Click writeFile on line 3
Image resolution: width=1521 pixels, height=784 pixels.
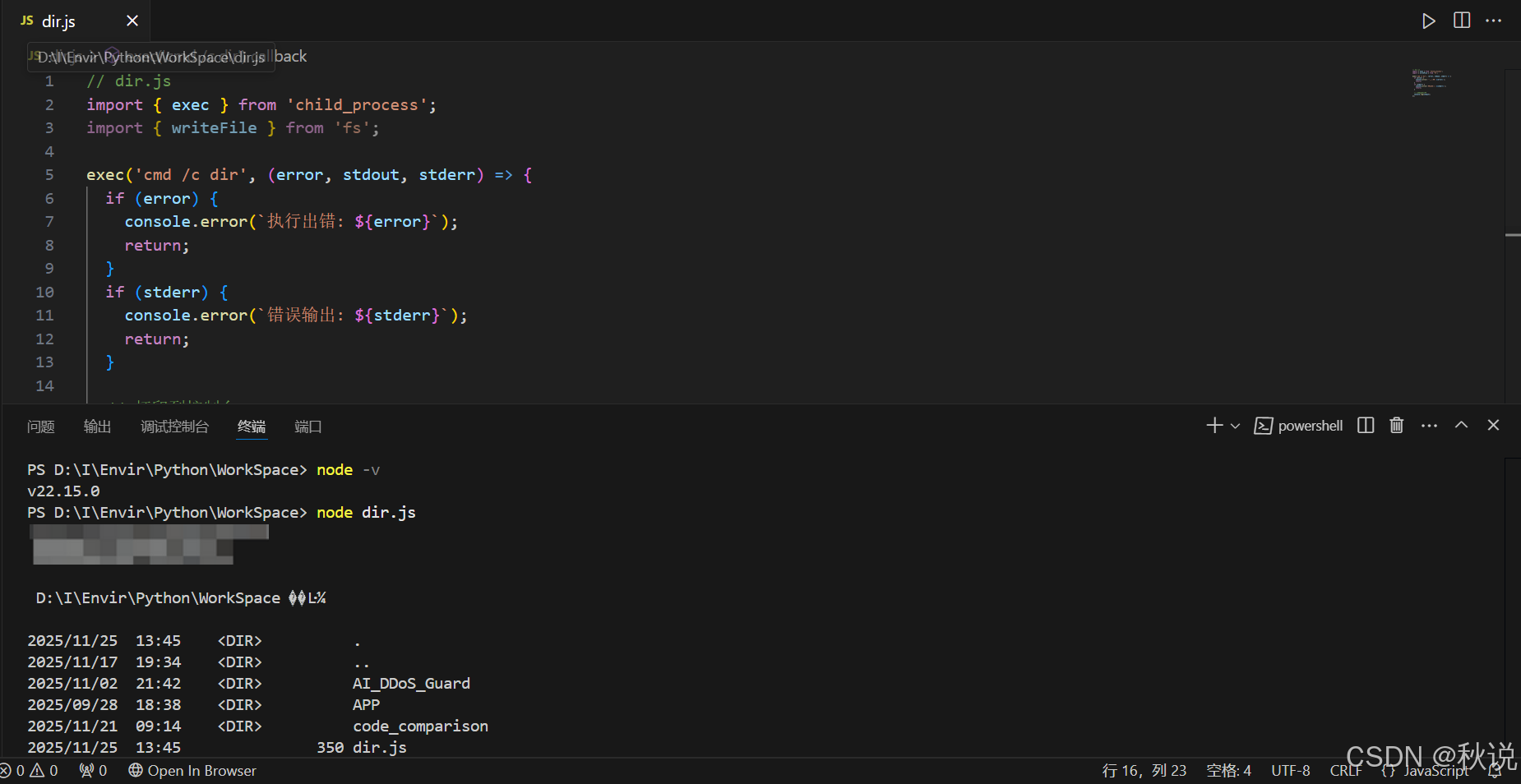click(x=214, y=128)
